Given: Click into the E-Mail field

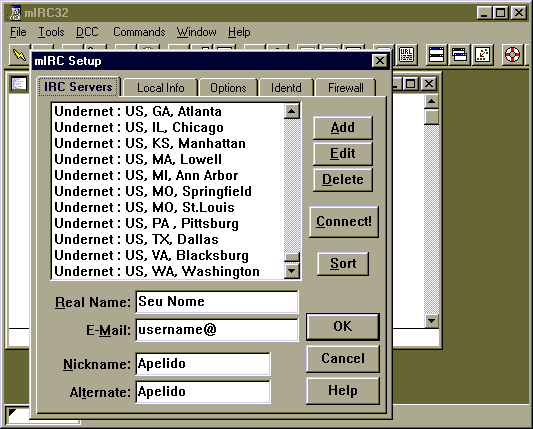Looking at the screenshot, I should (217, 330).
